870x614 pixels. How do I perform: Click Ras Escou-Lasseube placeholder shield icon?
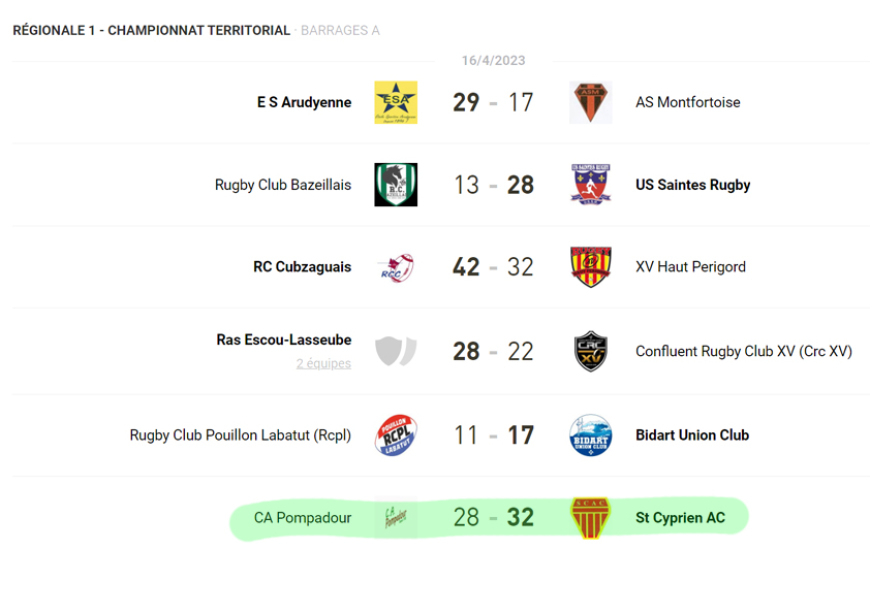click(x=395, y=351)
